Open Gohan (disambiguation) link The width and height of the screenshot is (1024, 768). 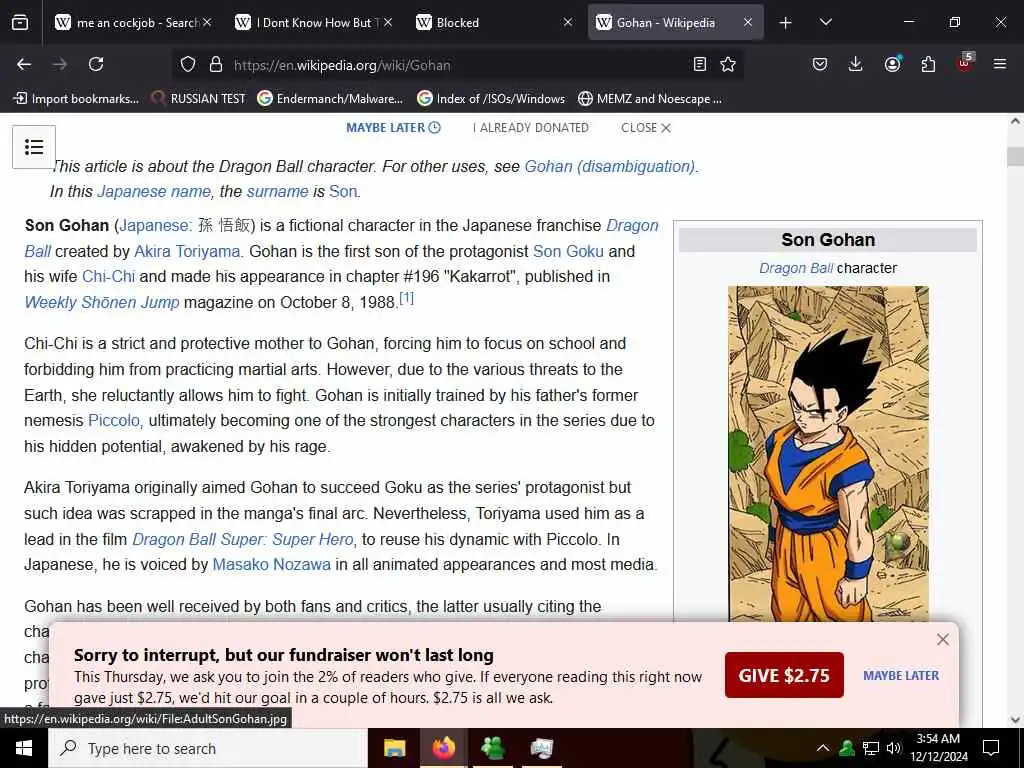click(610, 167)
